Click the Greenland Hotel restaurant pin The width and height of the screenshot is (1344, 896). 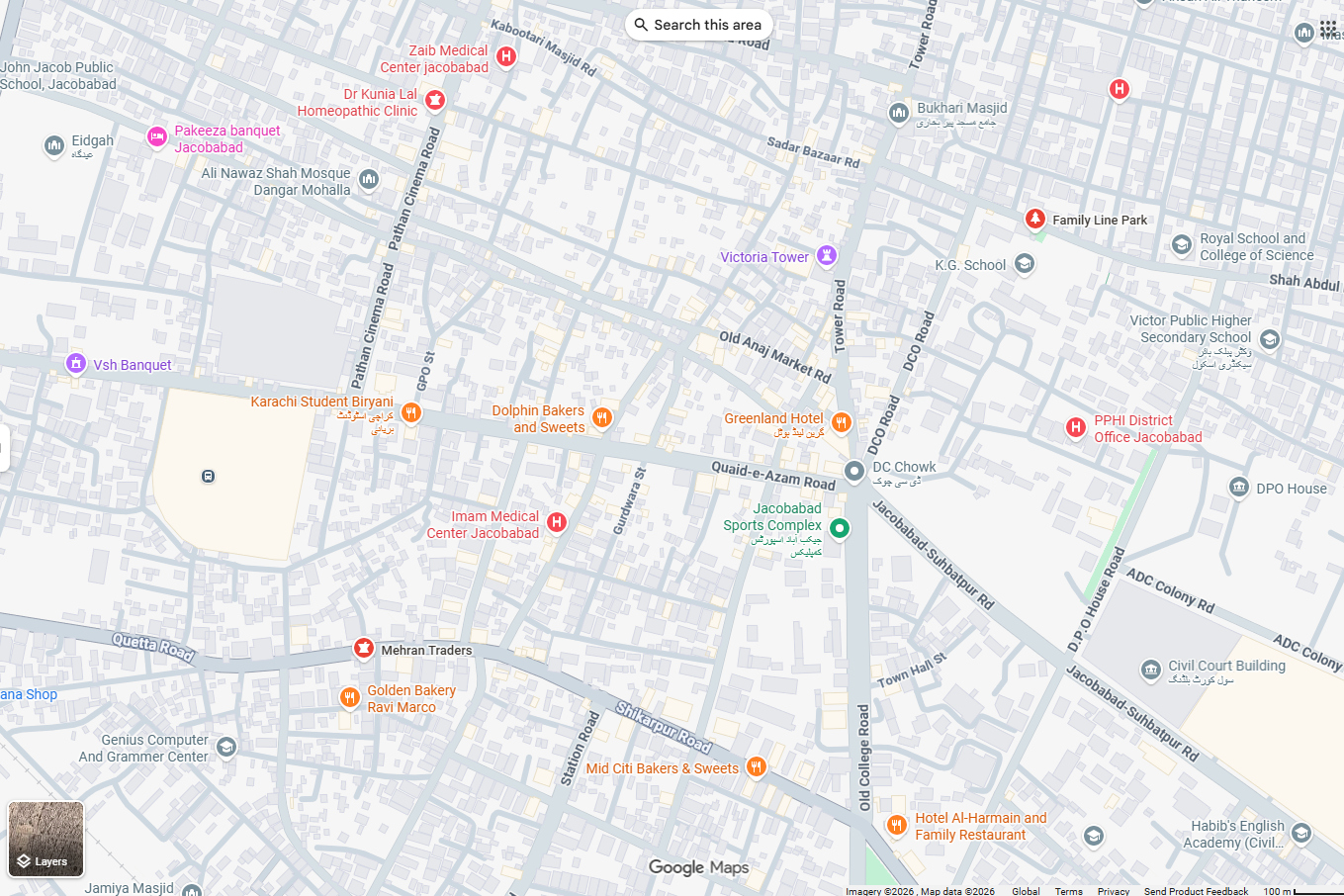pos(841,423)
